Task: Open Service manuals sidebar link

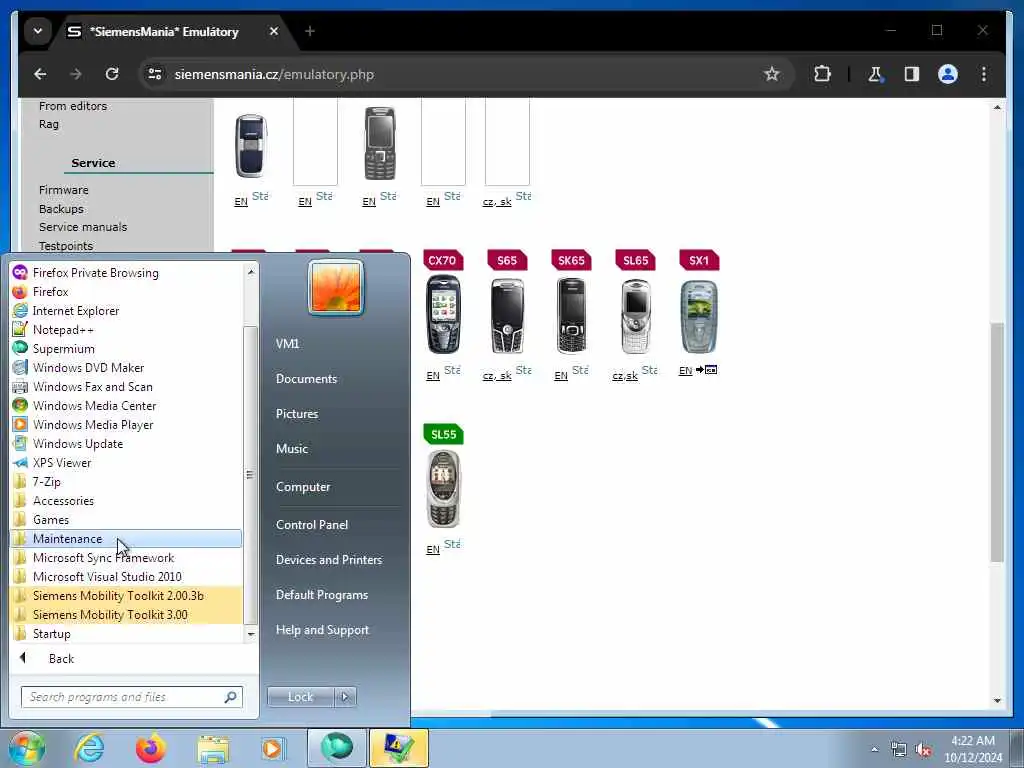Action: point(83,227)
